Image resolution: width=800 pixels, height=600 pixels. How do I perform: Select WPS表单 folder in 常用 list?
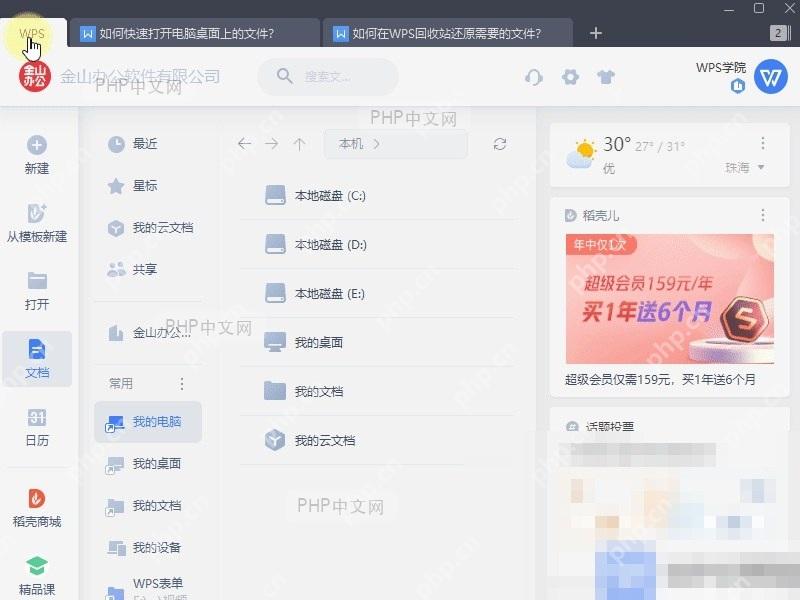[x=148, y=588]
